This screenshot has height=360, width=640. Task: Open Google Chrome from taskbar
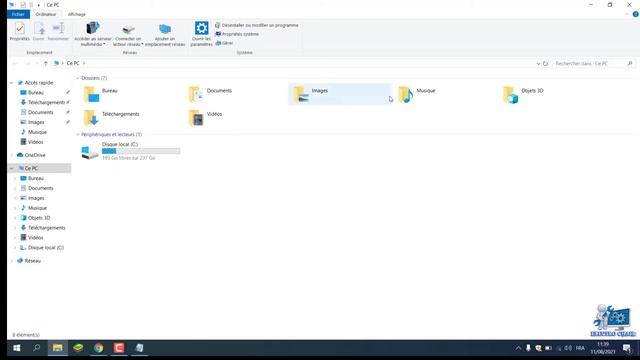(x=98, y=348)
